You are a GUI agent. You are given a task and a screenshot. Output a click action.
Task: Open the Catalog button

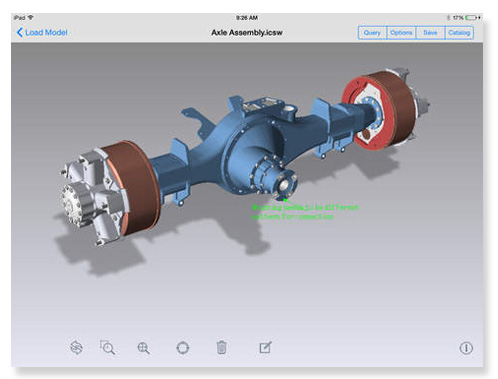point(459,33)
